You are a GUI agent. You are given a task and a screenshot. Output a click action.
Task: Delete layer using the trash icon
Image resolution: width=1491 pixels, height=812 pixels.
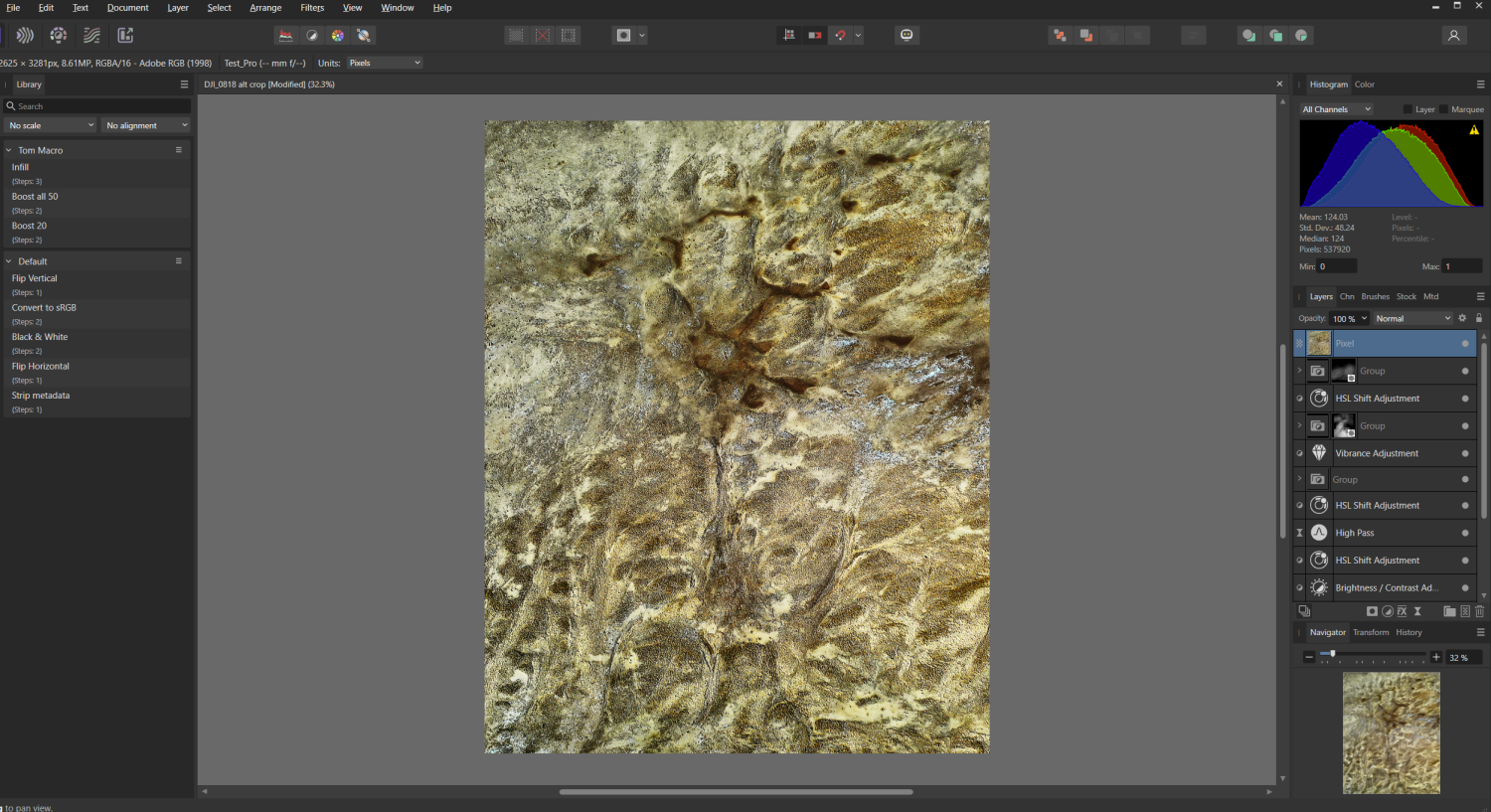(x=1479, y=611)
